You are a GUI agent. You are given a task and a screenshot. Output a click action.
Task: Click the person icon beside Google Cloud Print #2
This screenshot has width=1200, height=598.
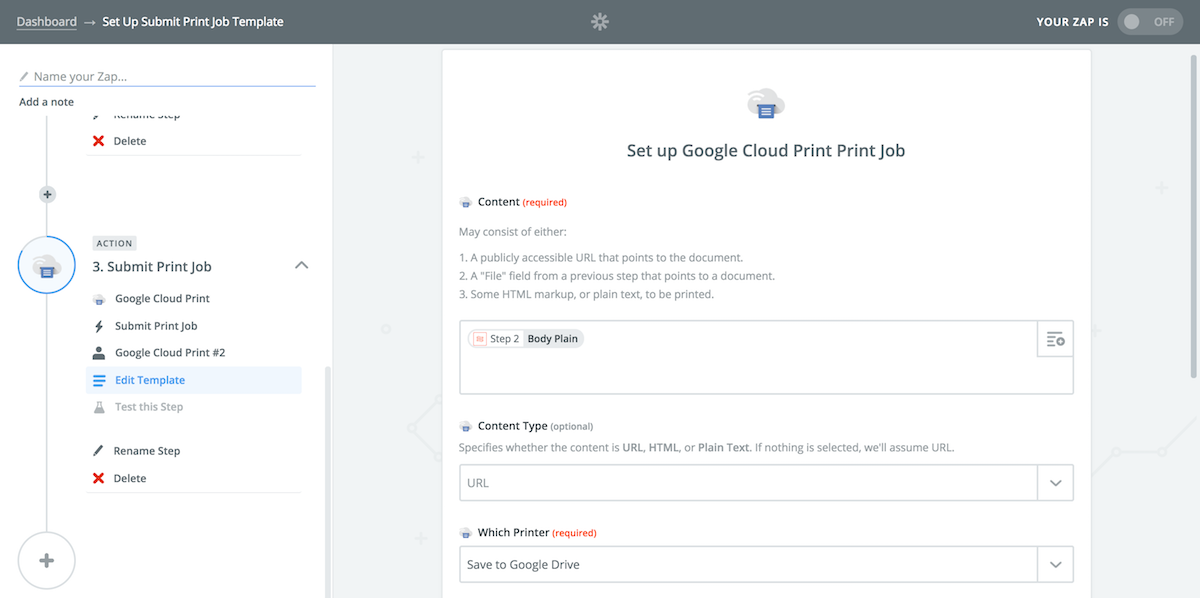pyautogui.click(x=98, y=352)
